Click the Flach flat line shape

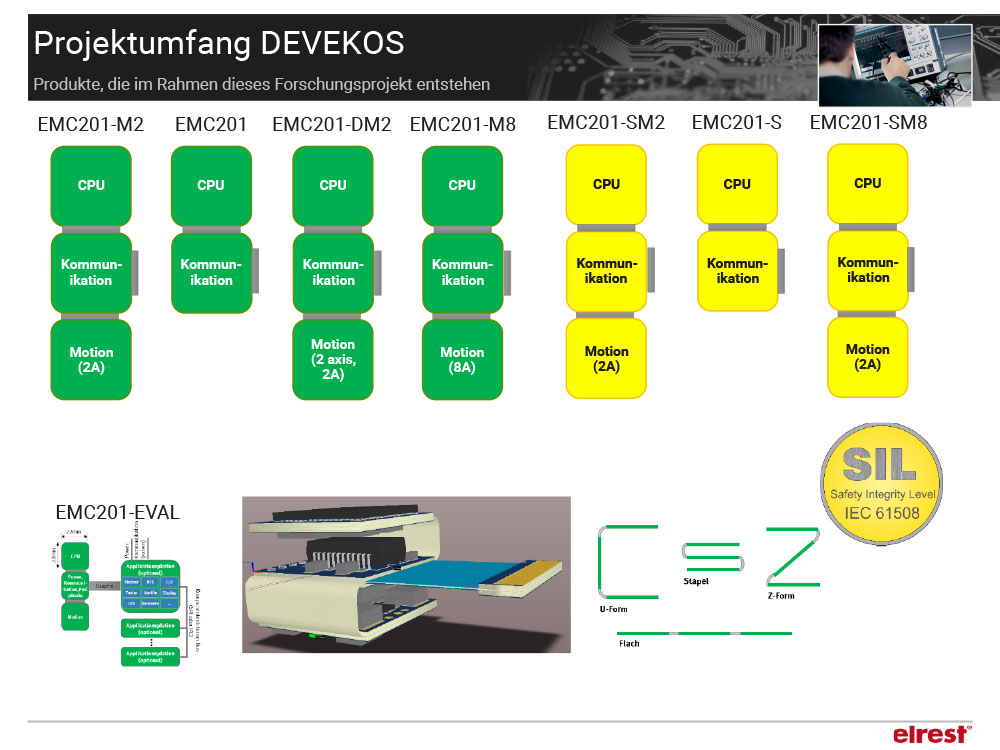tap(704, 633)
